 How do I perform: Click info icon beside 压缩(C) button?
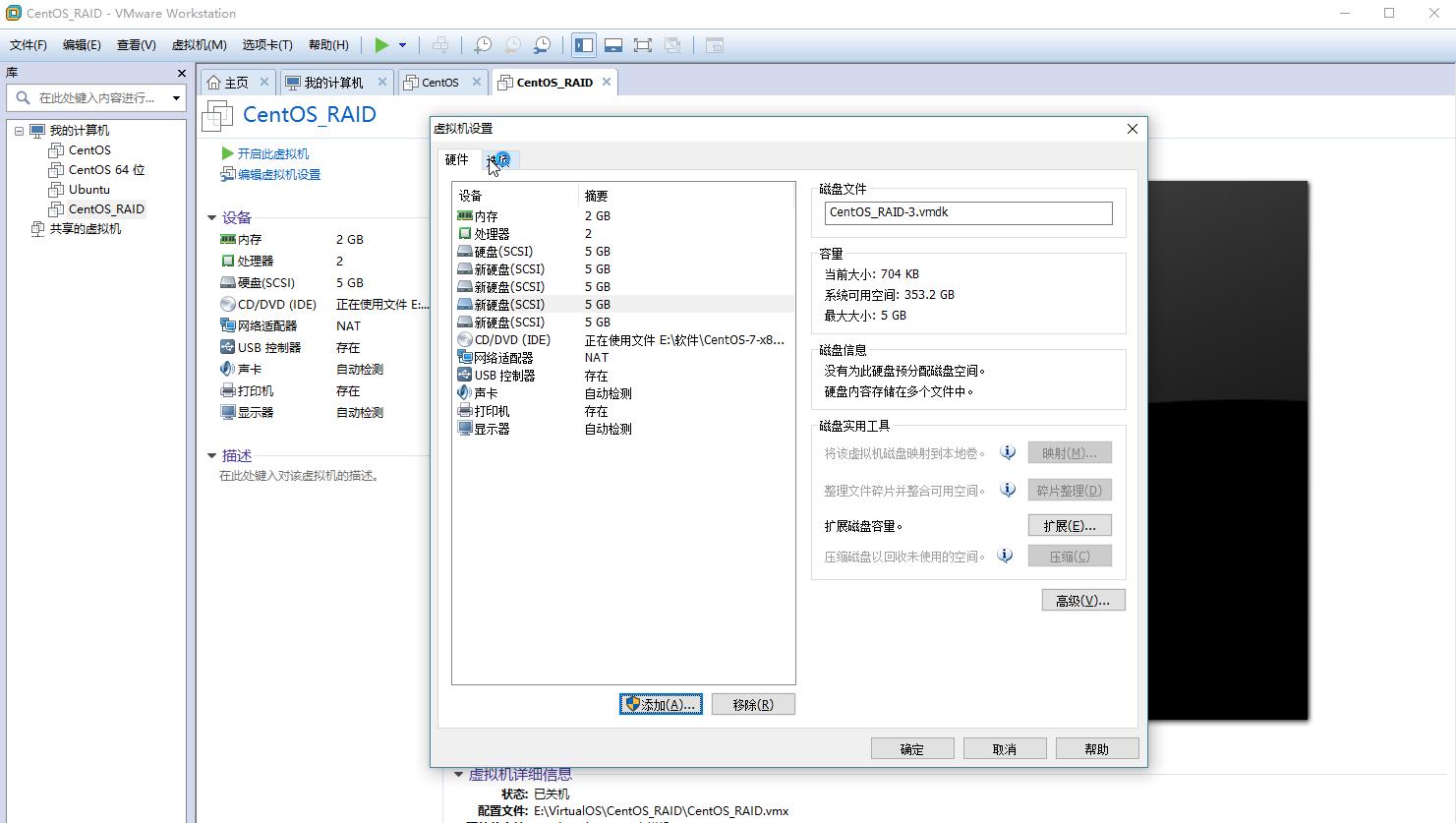point(1005,556)
